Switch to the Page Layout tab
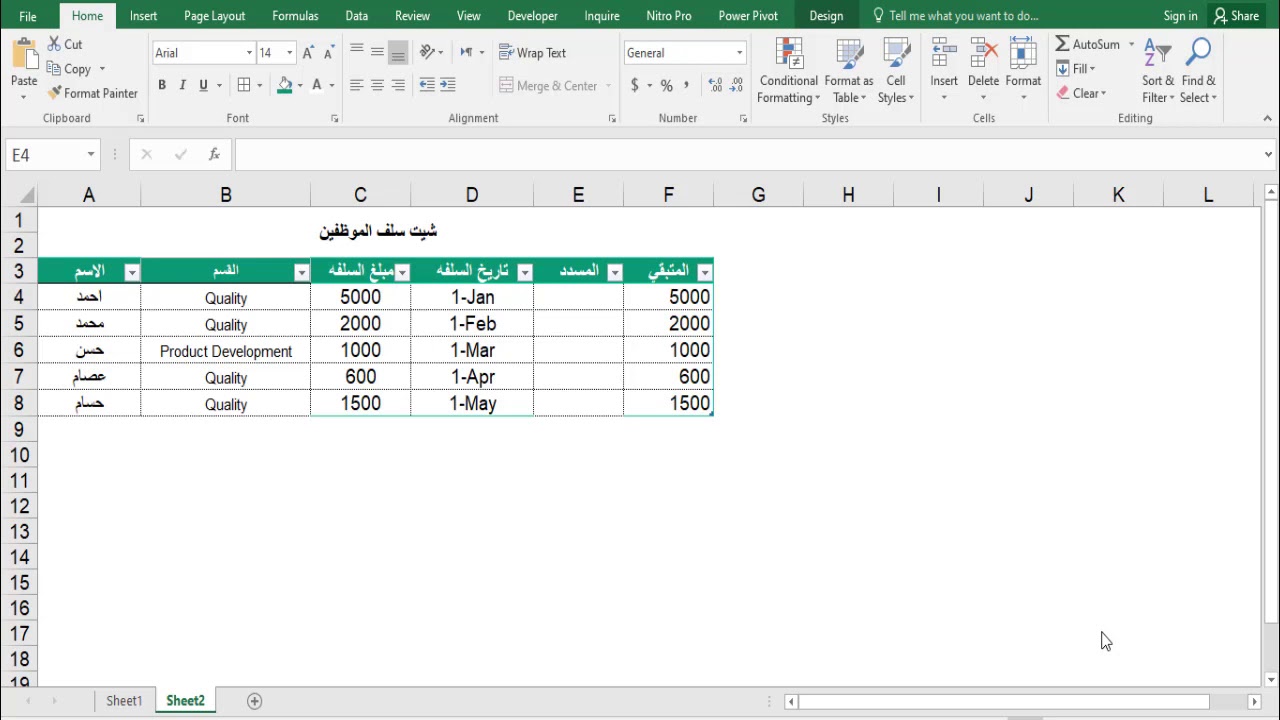 (214, 16)
